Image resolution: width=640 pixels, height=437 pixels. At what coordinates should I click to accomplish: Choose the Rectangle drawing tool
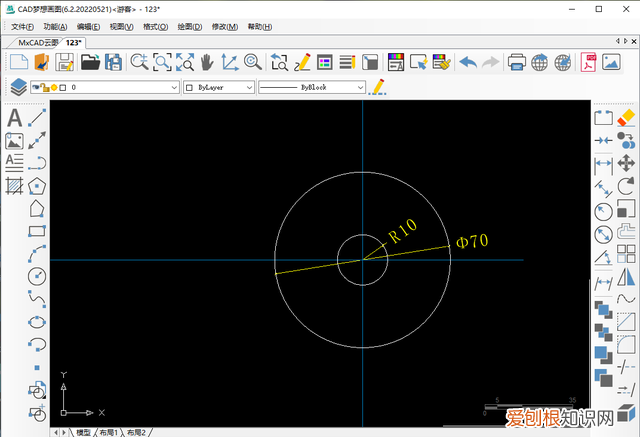[37, 231]
